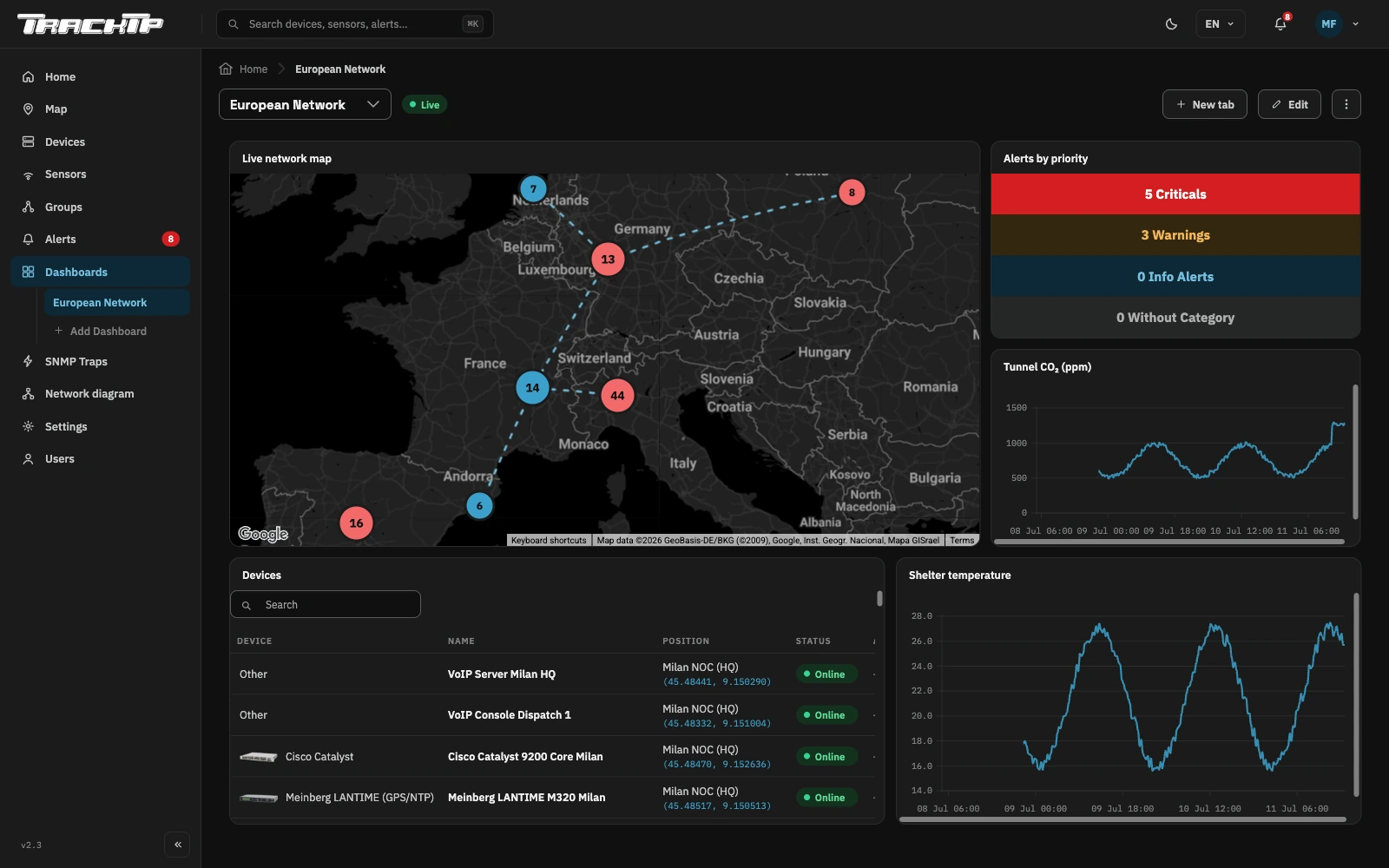Click Online status of VoIP Console Dispatch 1
Viewport: 1389px width, 868px height.
(x=826, y=715)
